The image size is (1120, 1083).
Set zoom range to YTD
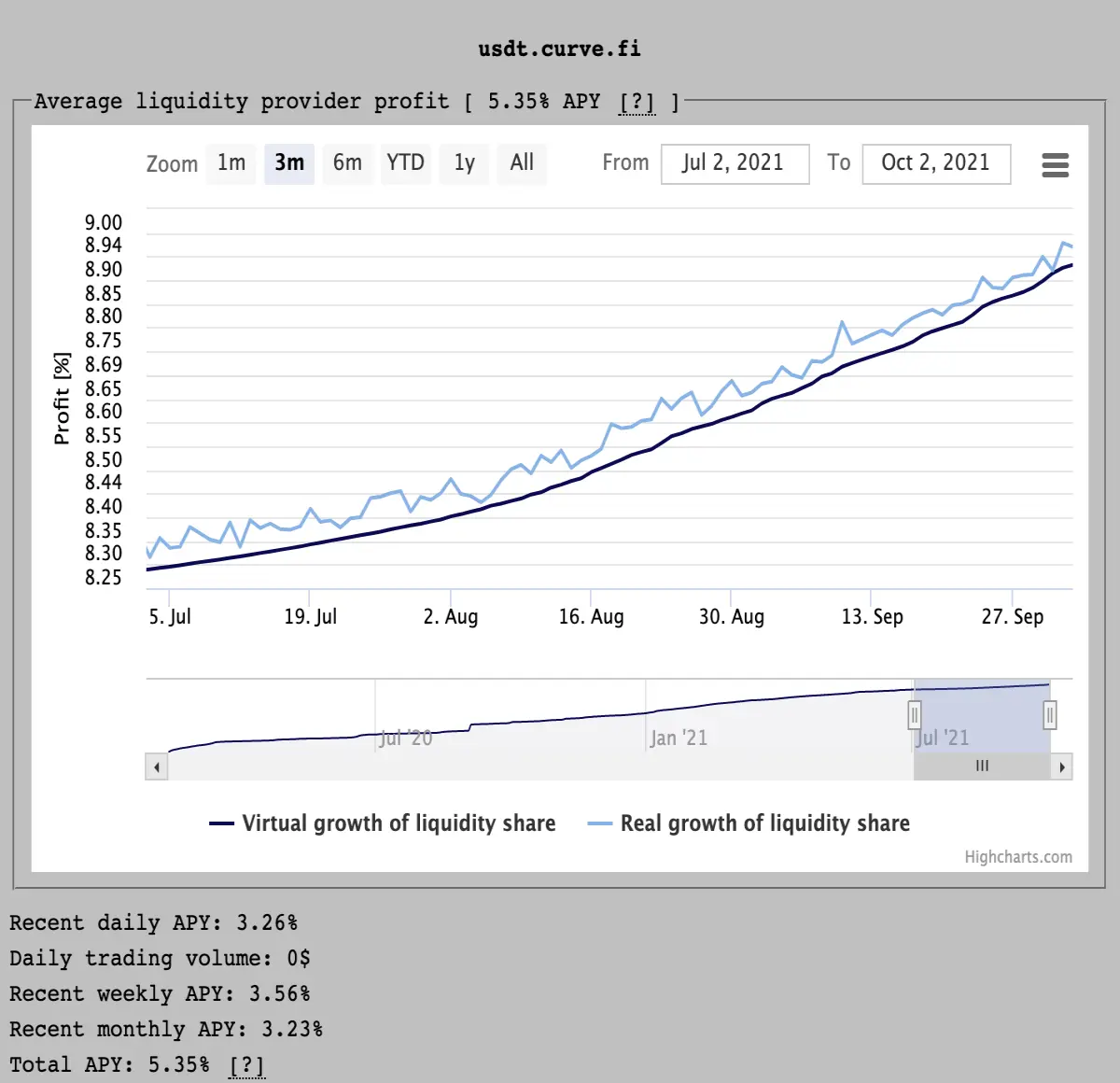pos(406,163)
